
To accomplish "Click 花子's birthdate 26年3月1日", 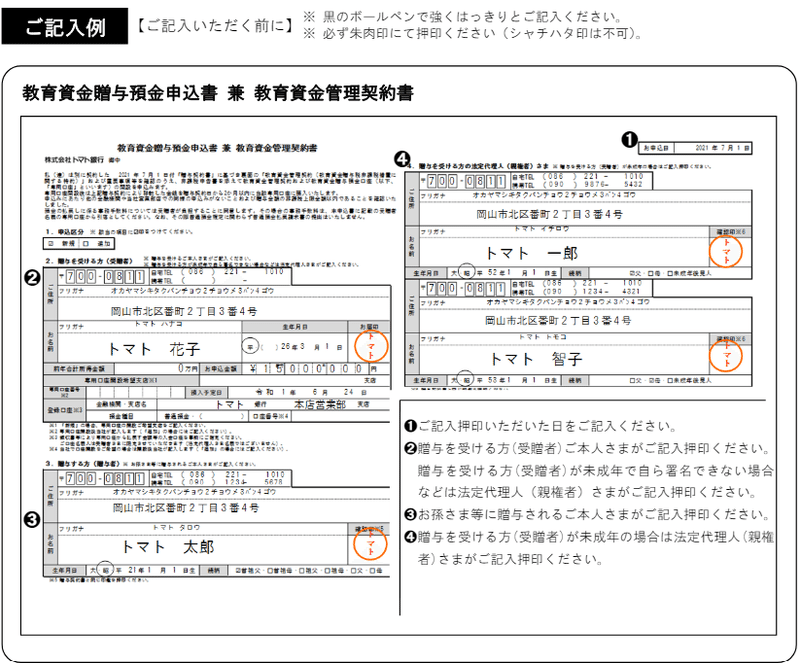I will click(311, 347).
